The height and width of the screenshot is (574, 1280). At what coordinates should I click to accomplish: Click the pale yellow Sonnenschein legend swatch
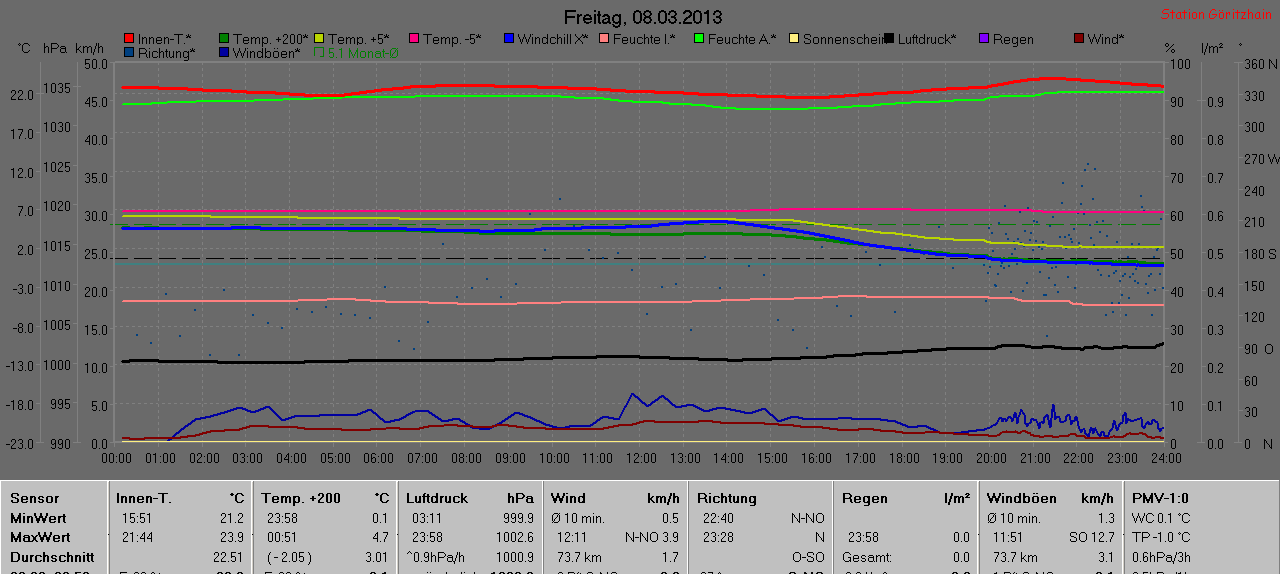click(x=794, y=39)
